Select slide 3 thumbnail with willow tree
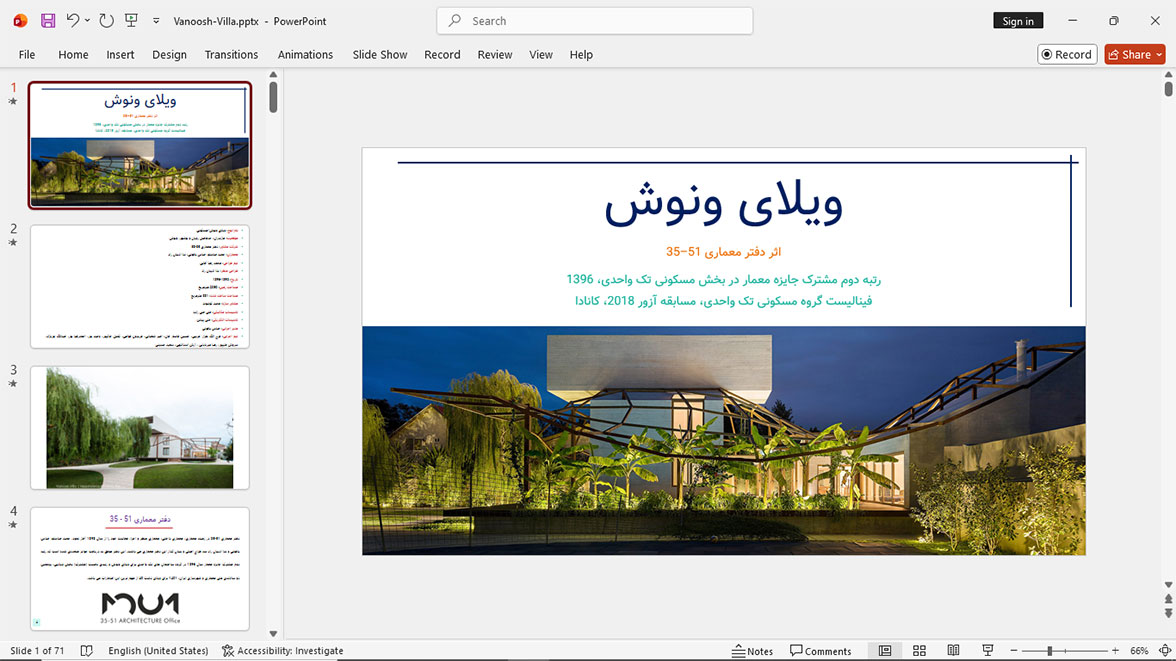 click(x=140, y=428)
